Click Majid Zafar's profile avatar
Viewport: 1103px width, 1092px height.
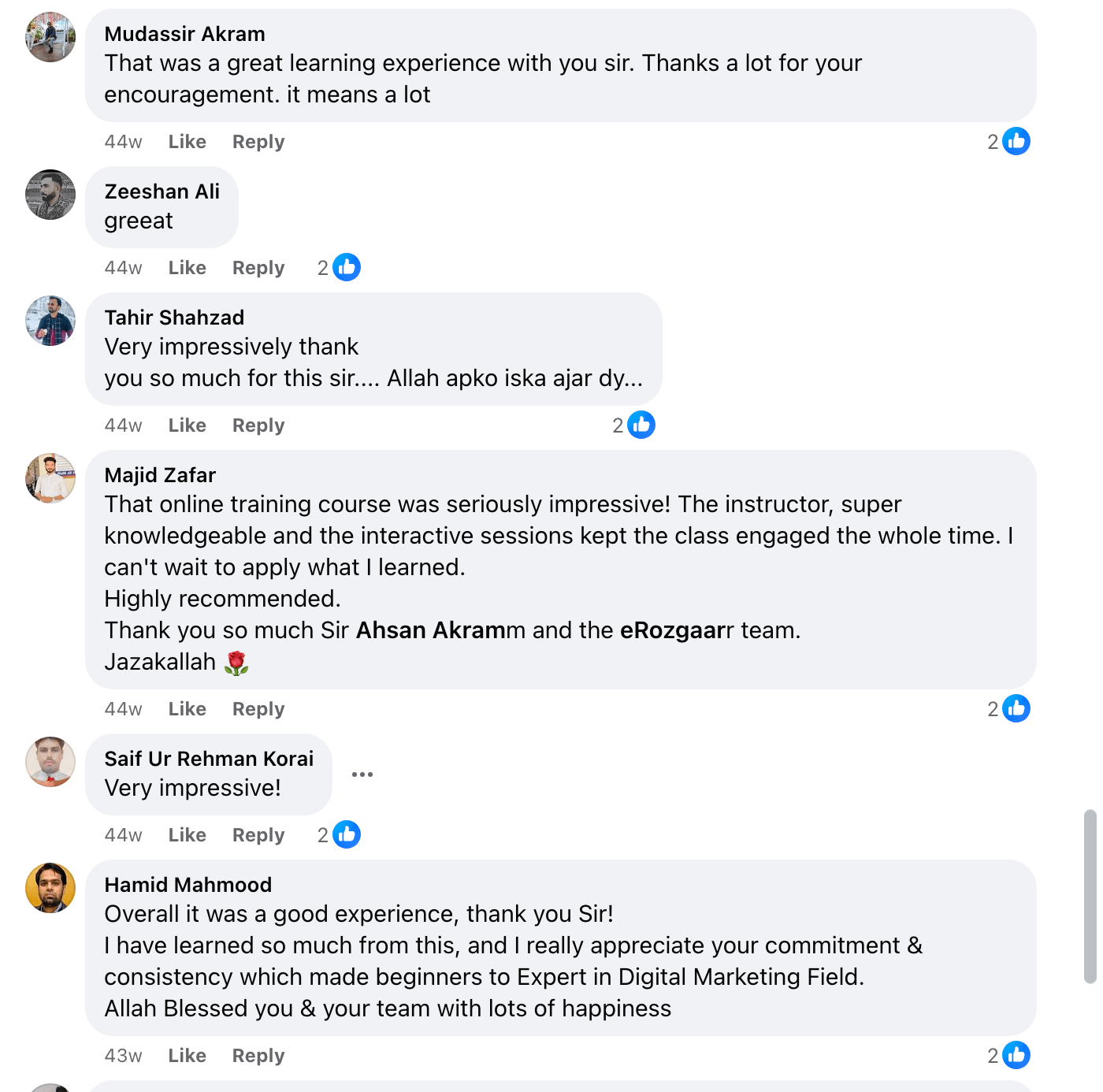(50, 478)
